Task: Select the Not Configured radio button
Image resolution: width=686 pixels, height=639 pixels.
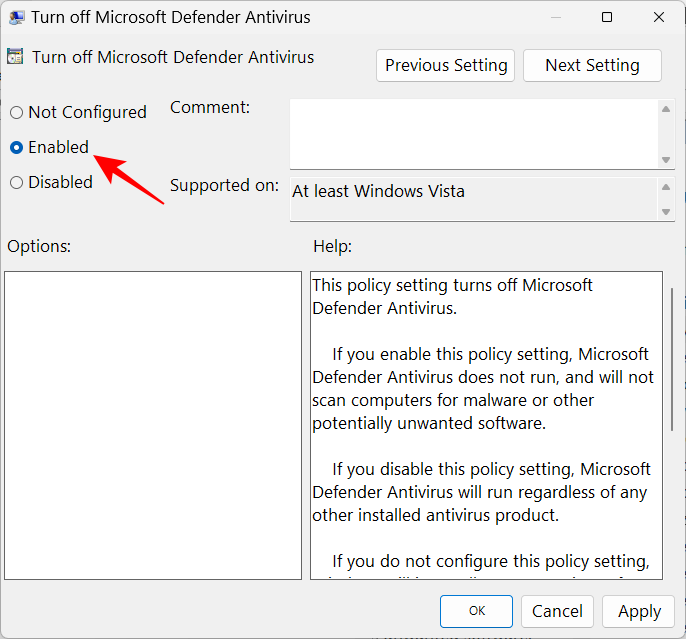Action: pyautogui.click(x=17, y=113)
